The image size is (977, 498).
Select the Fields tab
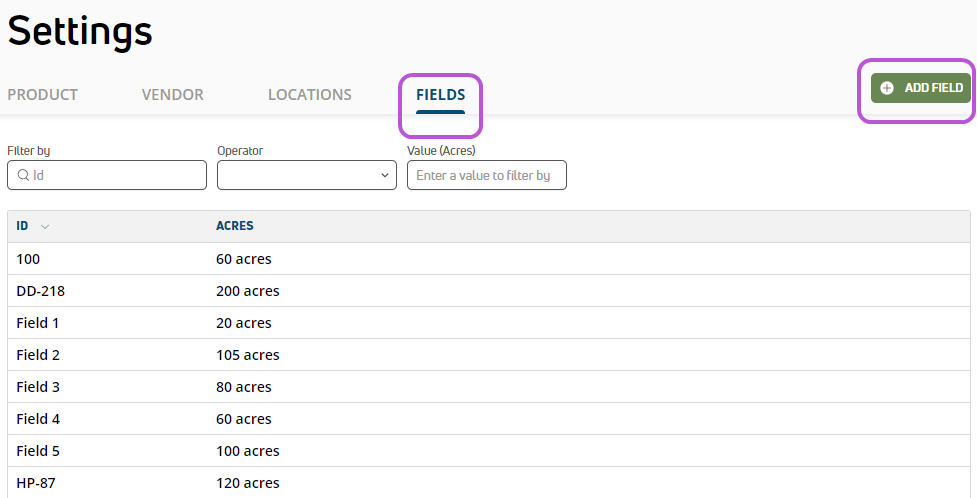point(441,95)
